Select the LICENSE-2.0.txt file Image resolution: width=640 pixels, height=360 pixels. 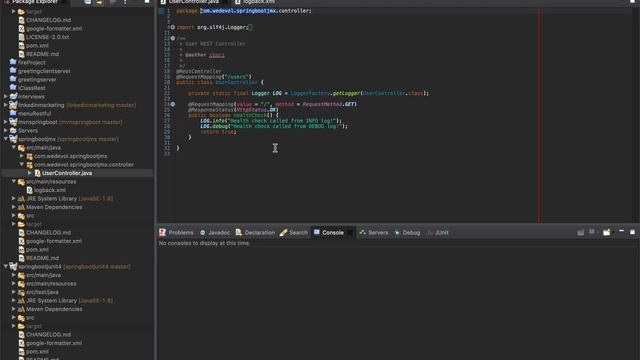pyautogui.click(x=47, y=37)
